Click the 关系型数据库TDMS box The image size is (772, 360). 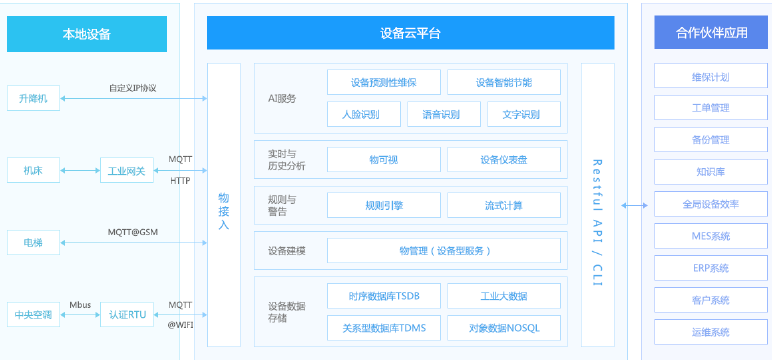384,328
